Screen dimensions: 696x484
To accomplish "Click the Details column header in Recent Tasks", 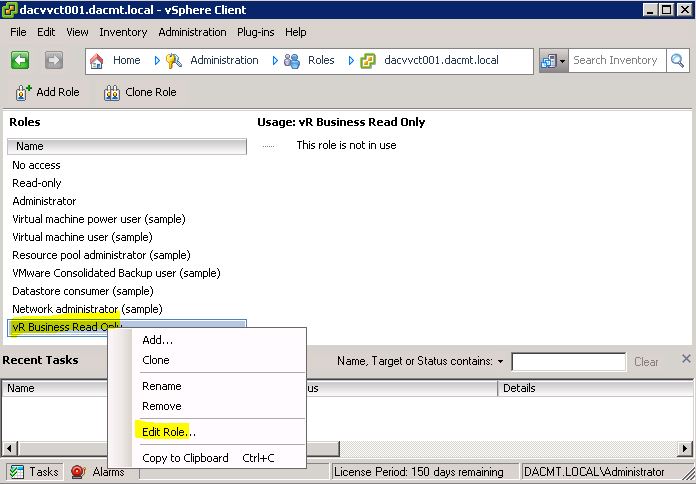I will coord(595,388).
